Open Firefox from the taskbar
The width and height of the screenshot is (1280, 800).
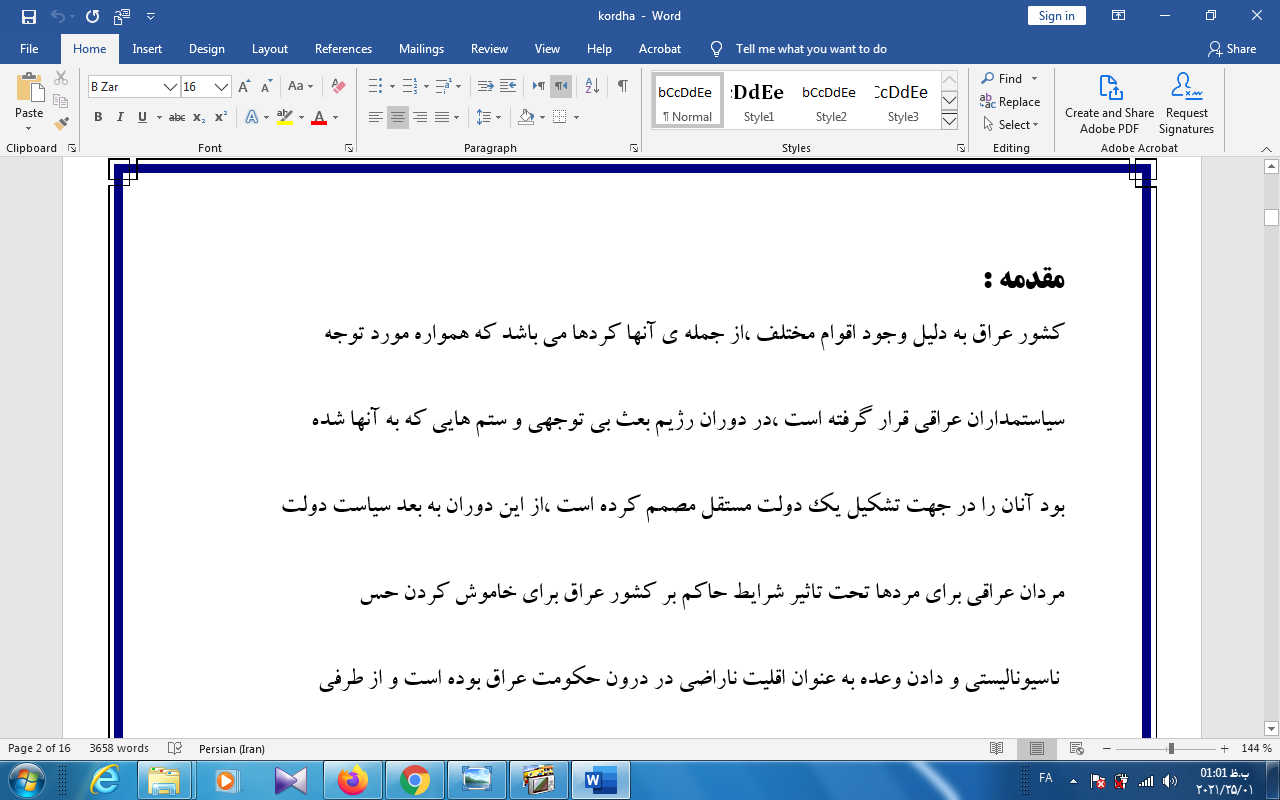[352, 779]
